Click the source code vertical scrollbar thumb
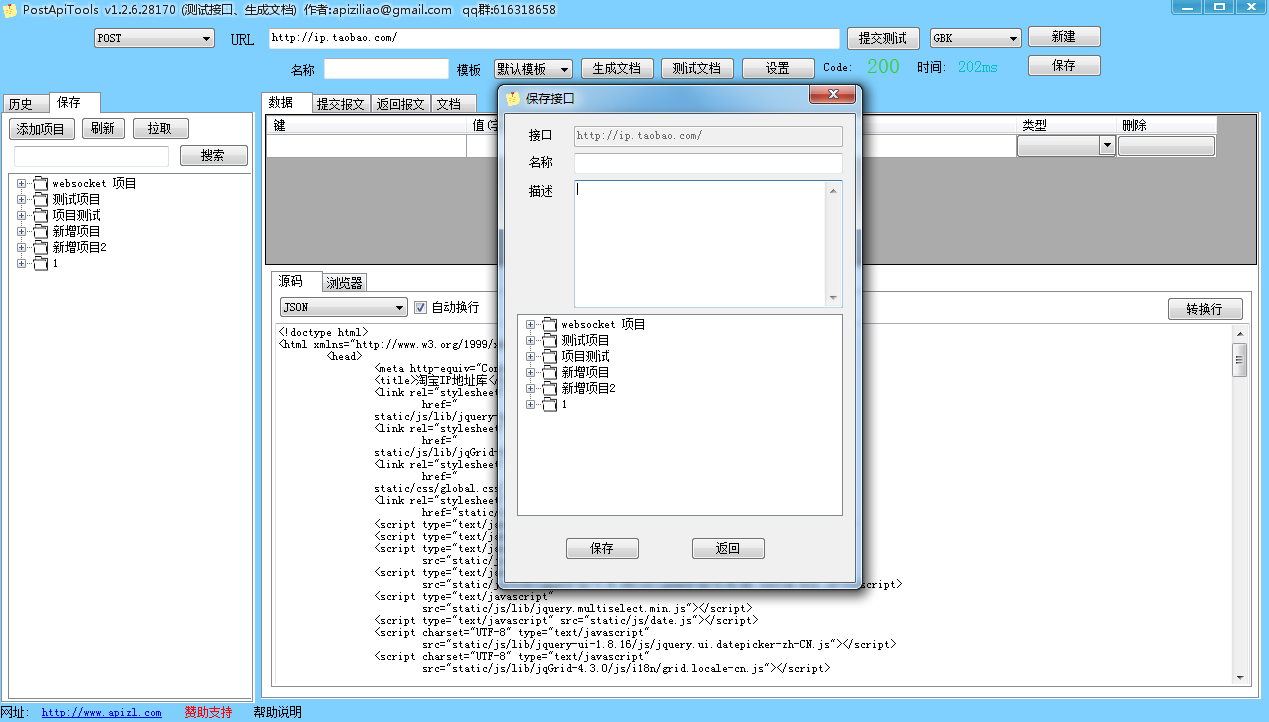 [x=1240, y=359]
